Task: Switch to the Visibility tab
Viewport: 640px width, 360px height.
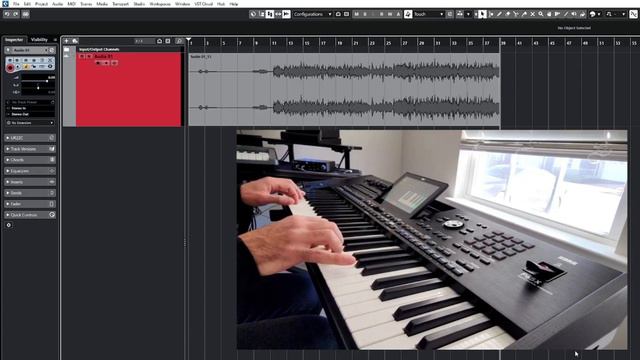Action: (39, 40)
